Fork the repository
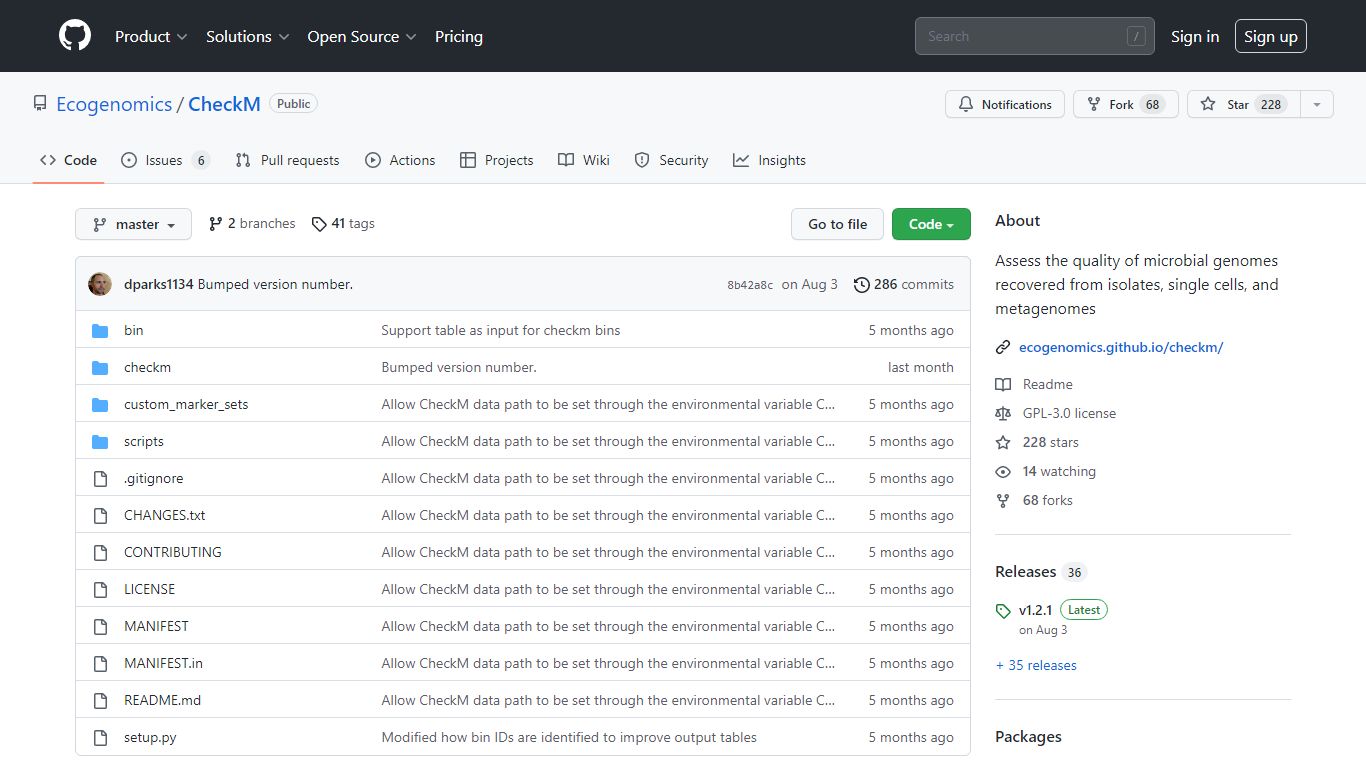 (1126, 104)
